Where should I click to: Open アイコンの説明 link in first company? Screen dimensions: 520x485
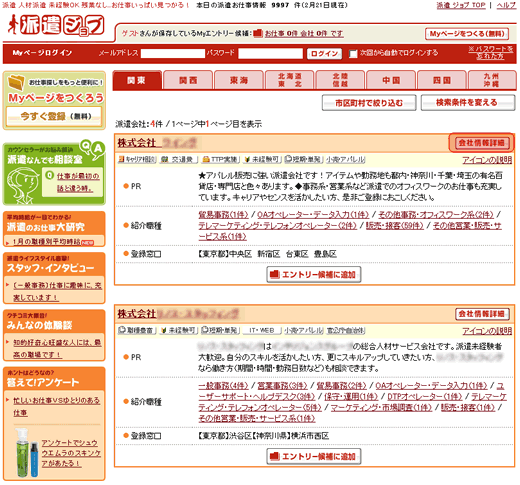click(x=487, y=160)
